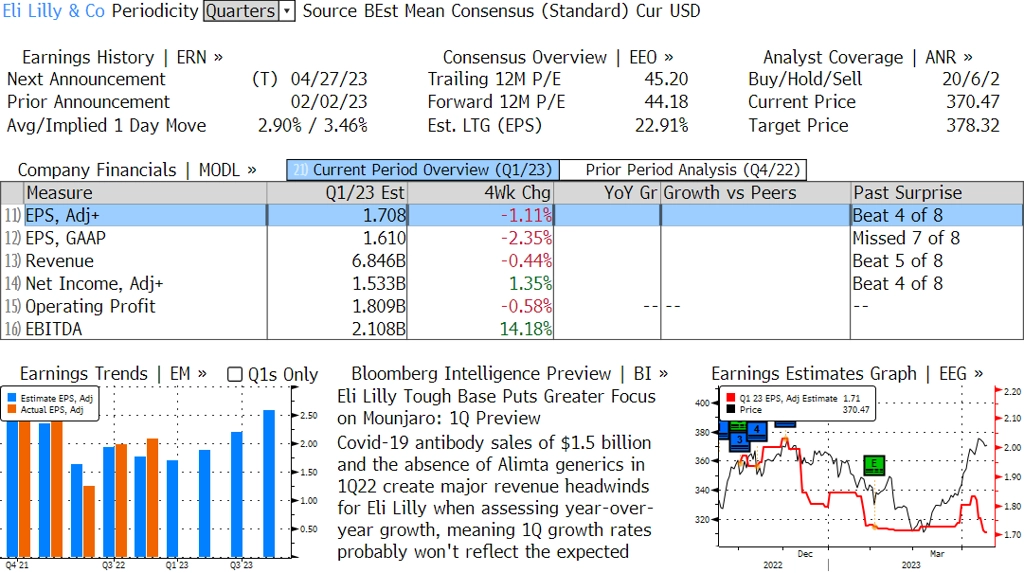The width and height of the screenshot is (1024, 573).
Task: Click the YoY Gr column header
Action: 607,193
